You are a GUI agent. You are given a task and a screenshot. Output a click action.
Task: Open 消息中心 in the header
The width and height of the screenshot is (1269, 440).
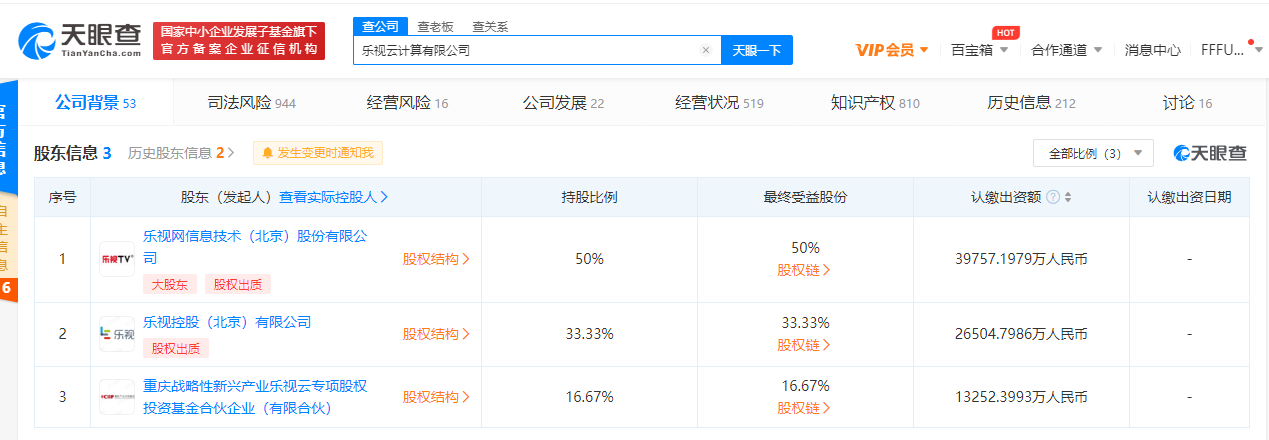1152,50
